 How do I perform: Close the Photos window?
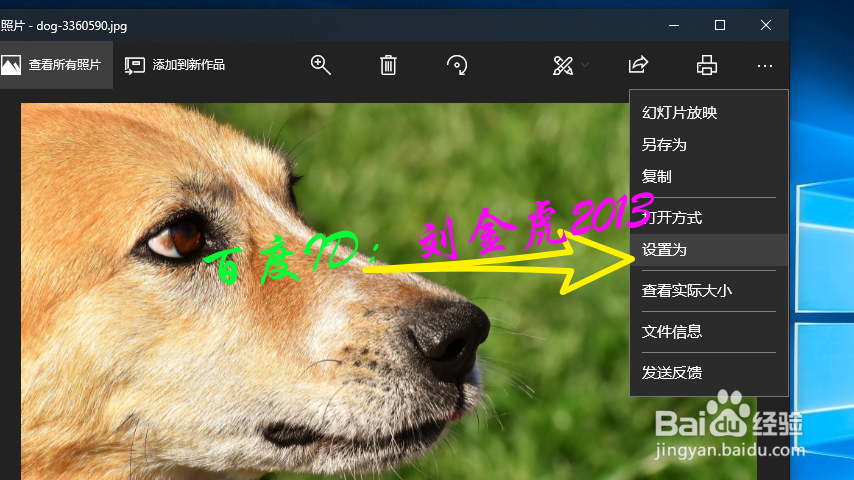click(766, 25)
